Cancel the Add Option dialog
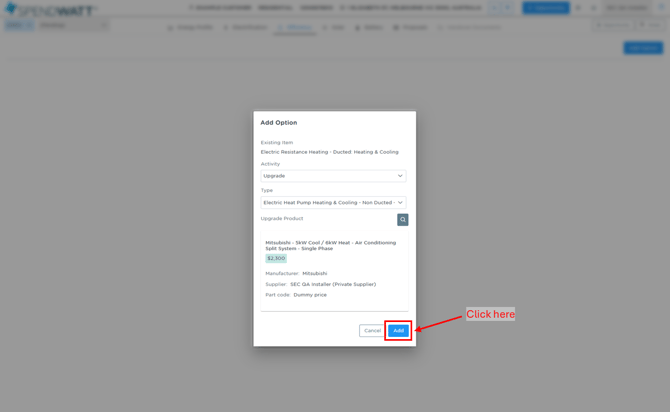670x412 pixels. coord(372,330)
